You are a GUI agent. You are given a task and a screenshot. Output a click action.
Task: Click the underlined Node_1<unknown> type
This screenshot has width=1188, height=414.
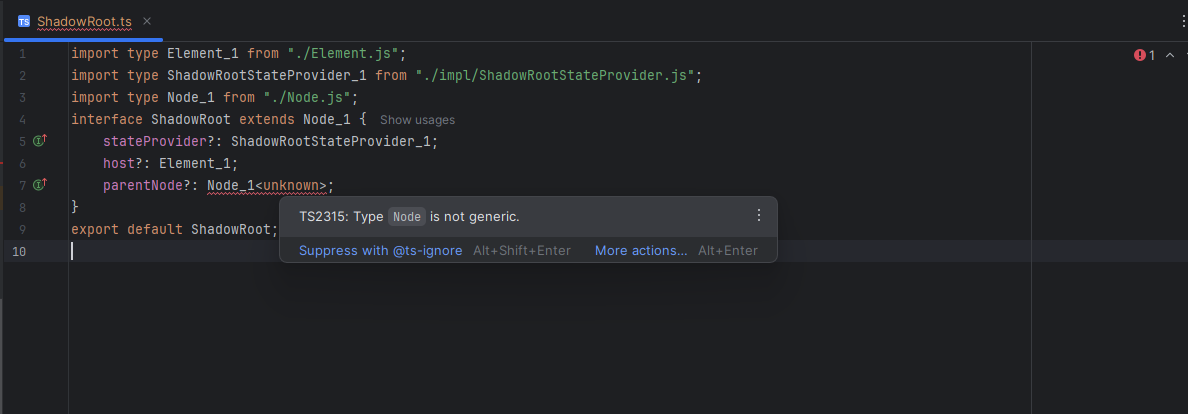pos(267,185)
